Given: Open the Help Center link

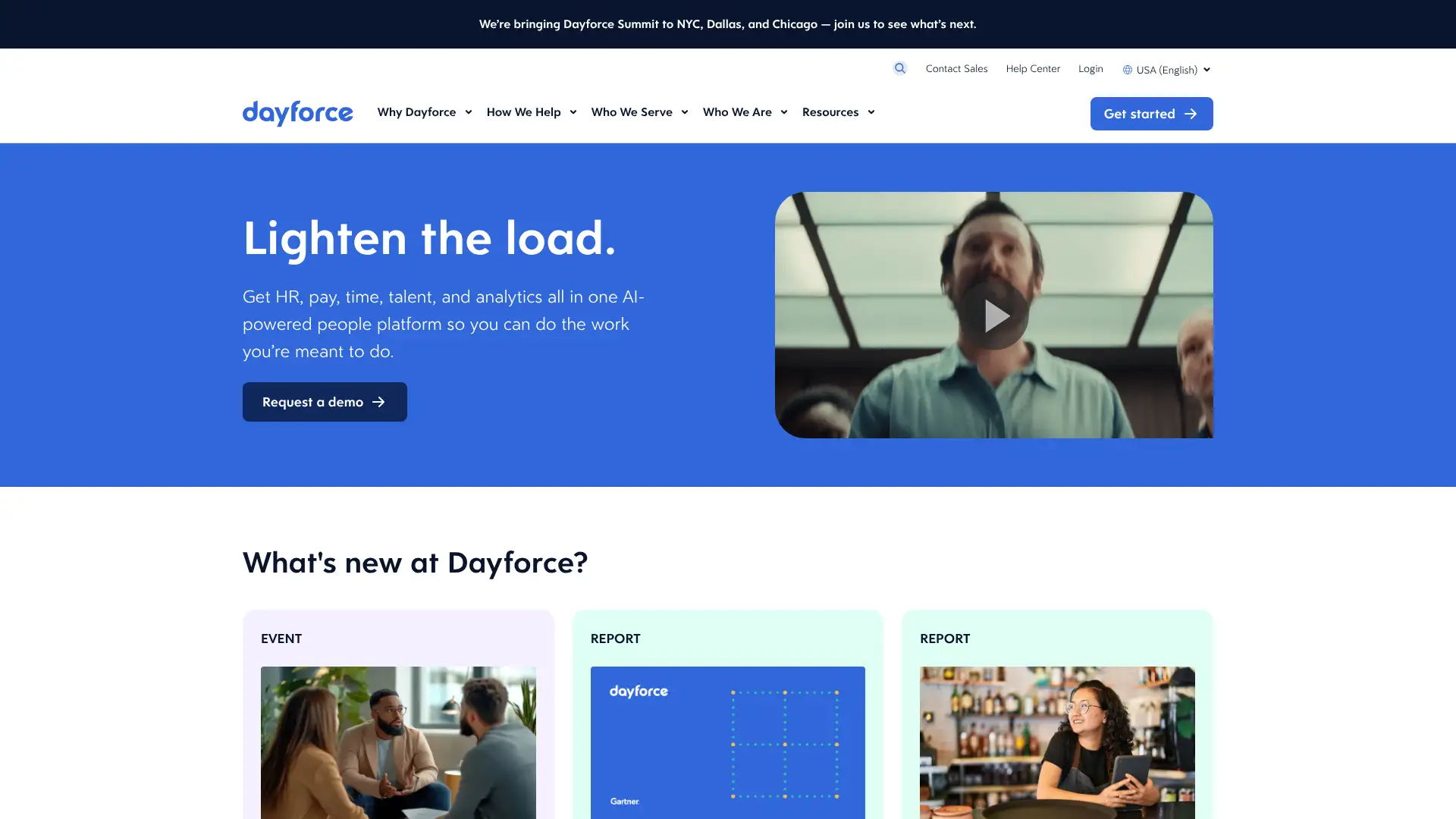Looking at the screenshot, I should (1033, 68).
